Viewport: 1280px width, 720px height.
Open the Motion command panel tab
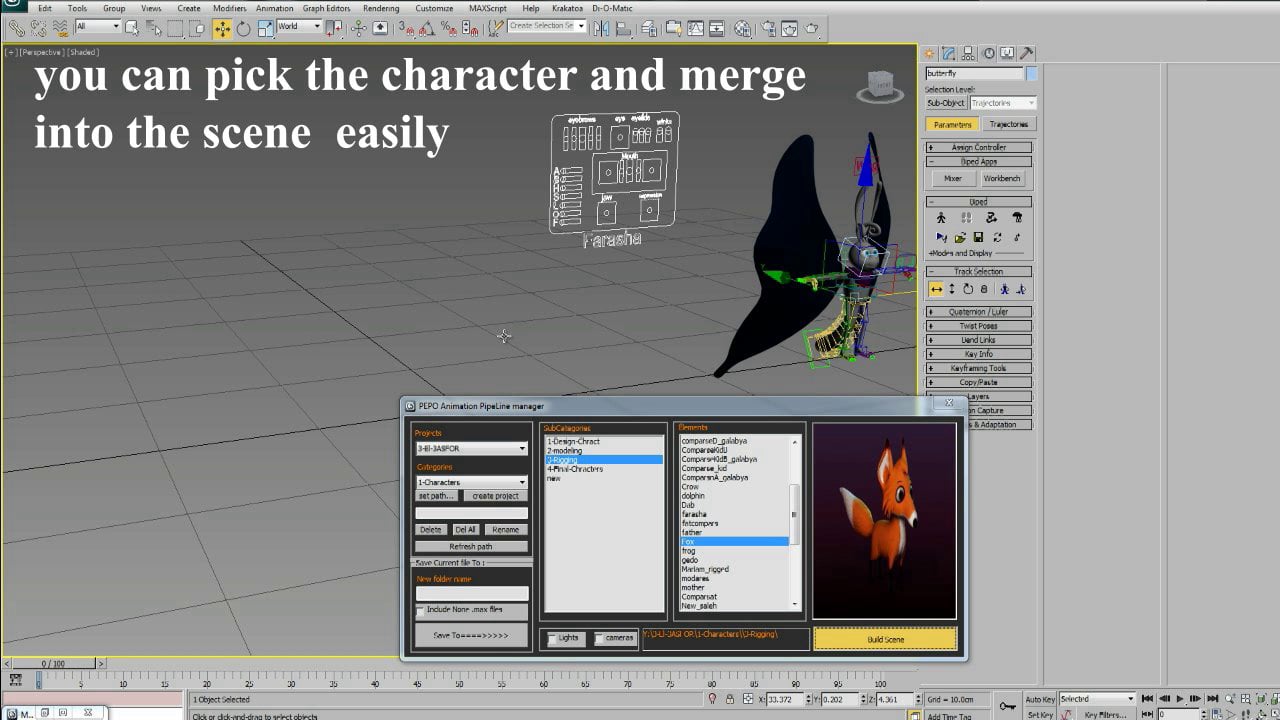pyautogui.click(x=988, y=53)
